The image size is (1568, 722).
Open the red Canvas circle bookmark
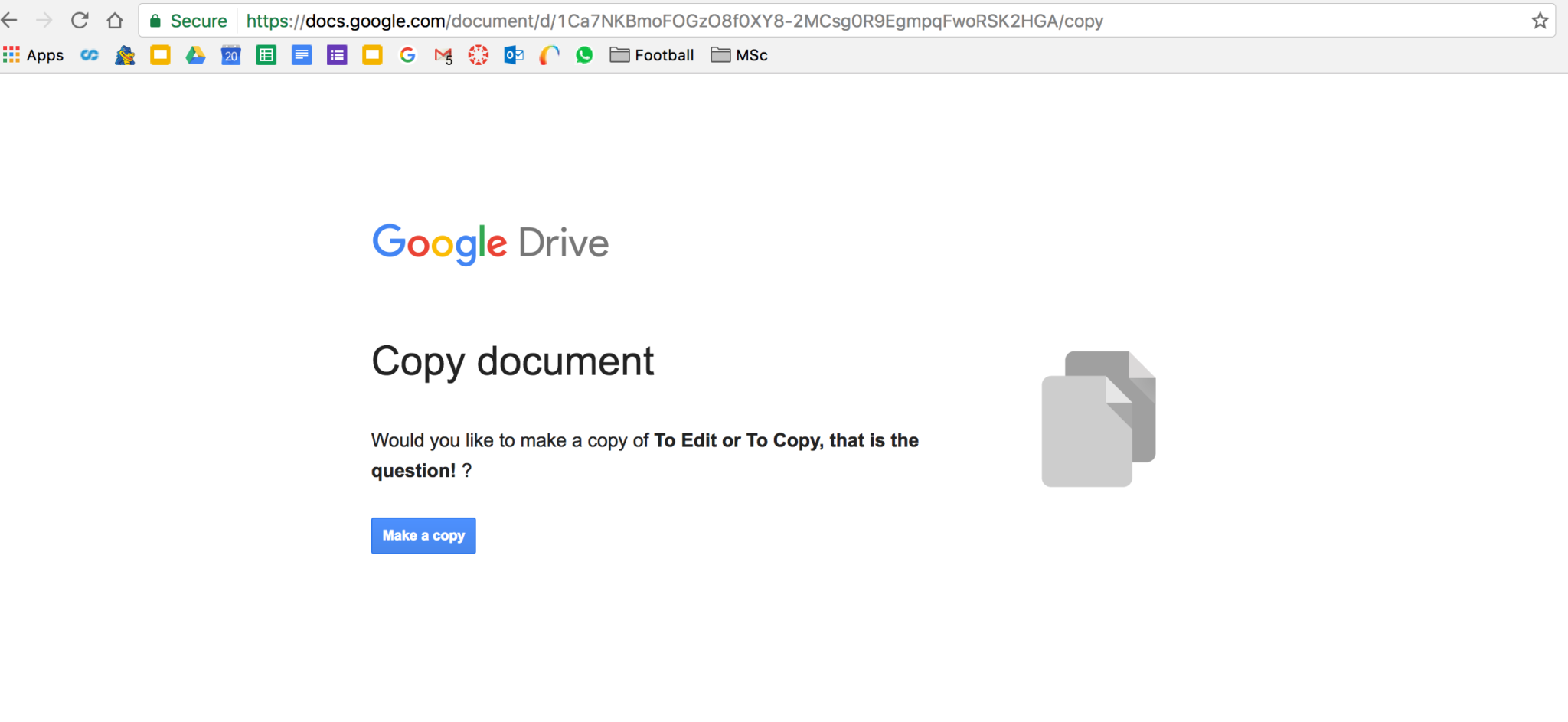[479, 55]
